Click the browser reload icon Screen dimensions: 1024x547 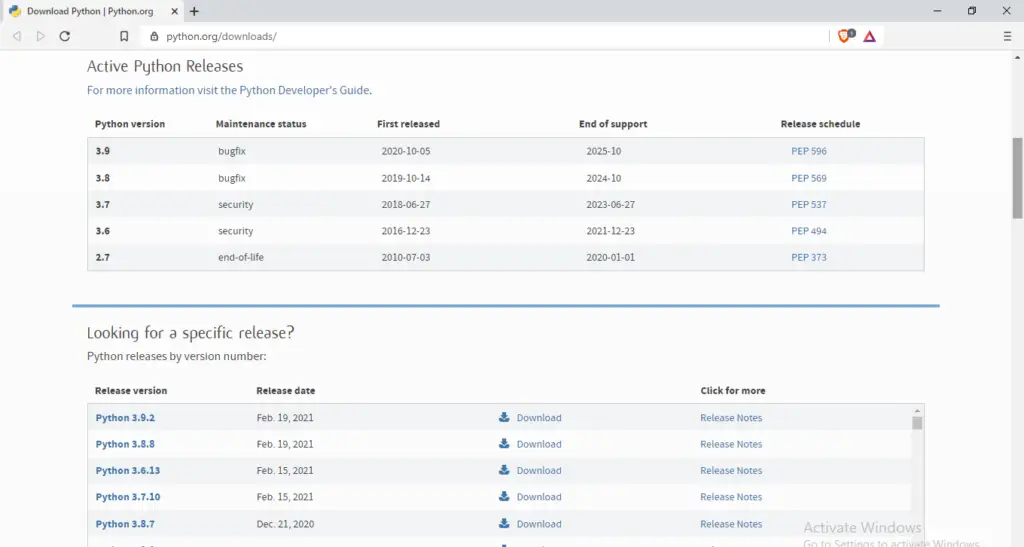(65, 36)
